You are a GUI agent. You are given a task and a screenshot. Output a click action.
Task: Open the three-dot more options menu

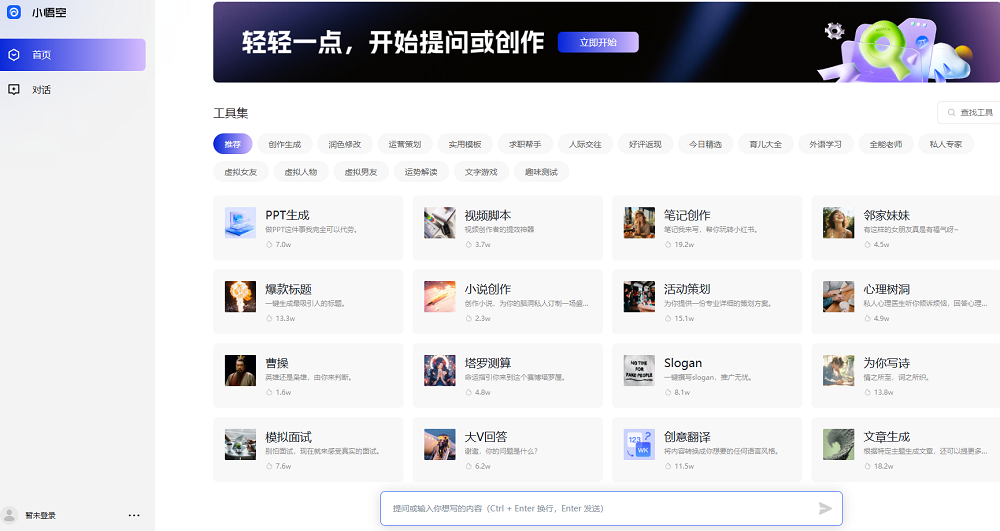click(134, 515)
